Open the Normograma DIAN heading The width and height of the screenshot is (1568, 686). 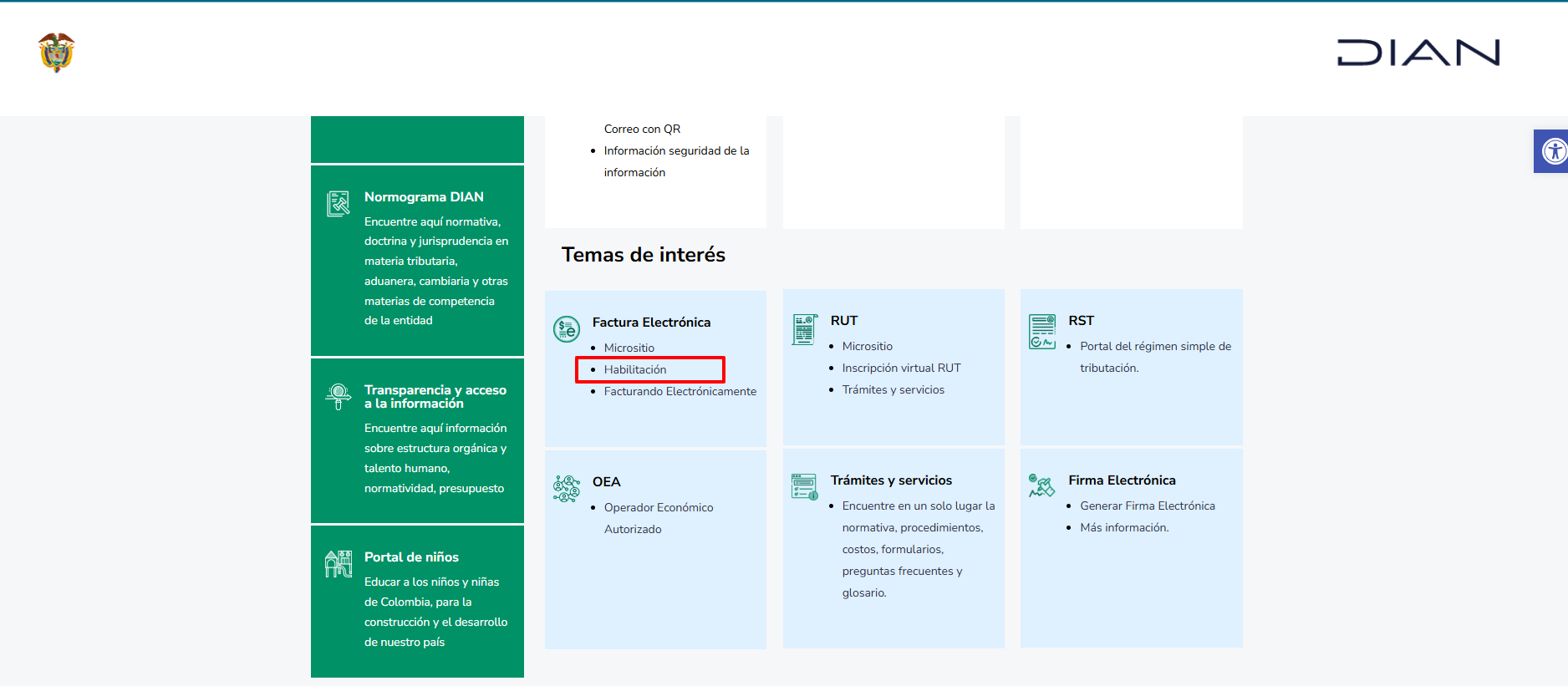click(x=424, y=197)
